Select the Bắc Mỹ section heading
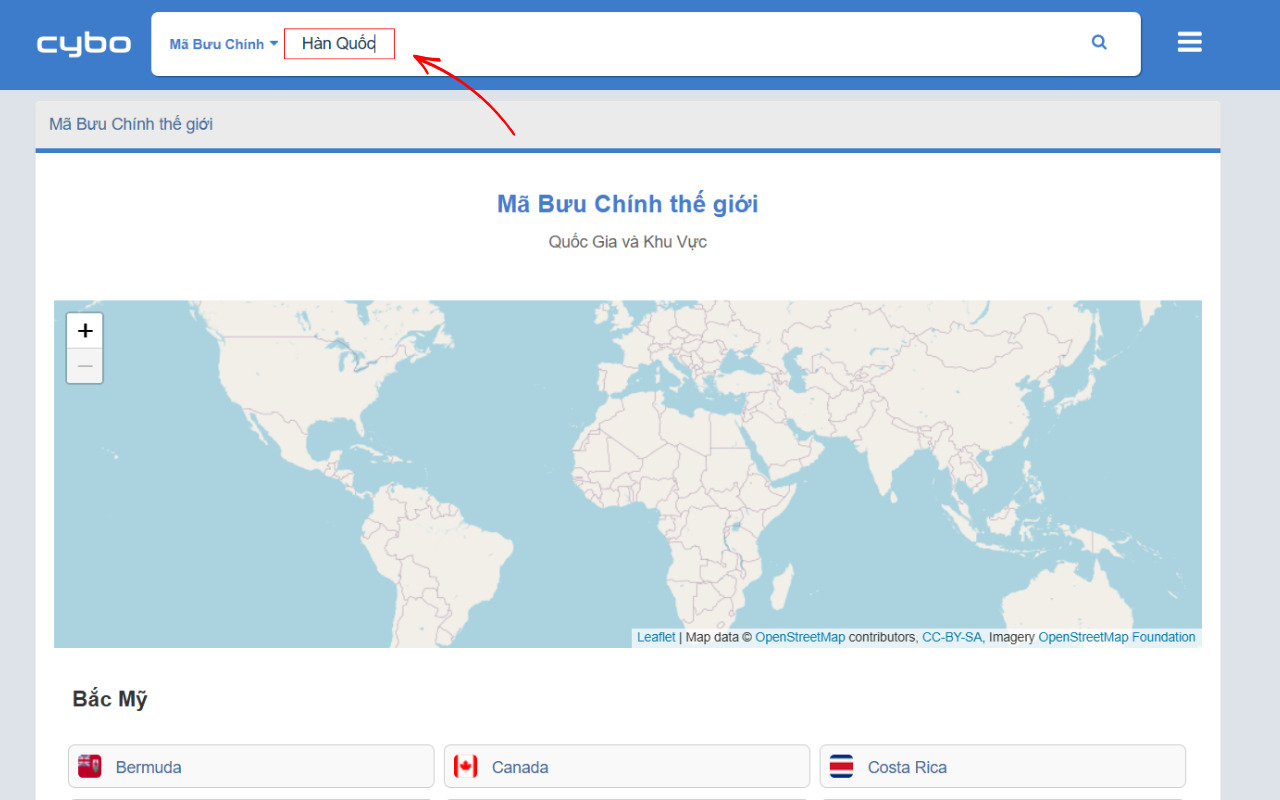The width and height of the screenshot is (1280, 800). (x=109, y=699)
